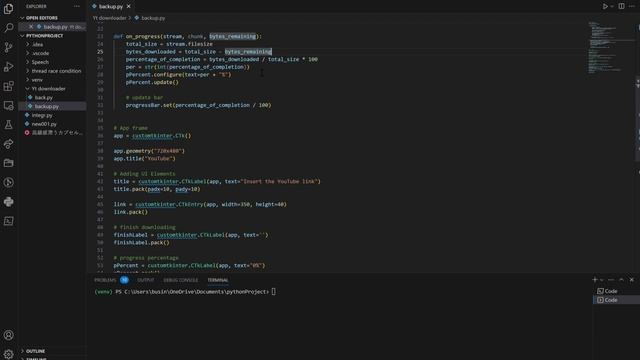
Task: Open the Search view in activity bar
Action: point(9,28)
